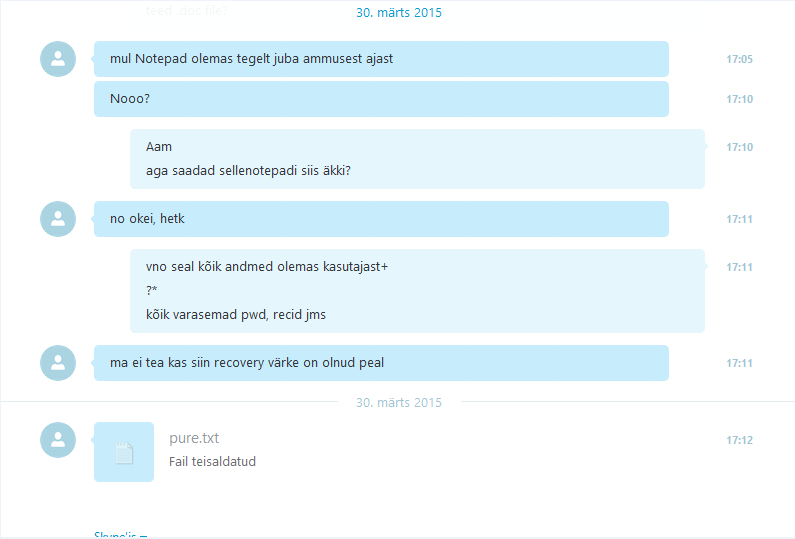The width and height of the screenshot is (795, 539).
Task: Select the 'Aam' message text
Action: pyautogui.click(x=159, y=147)
